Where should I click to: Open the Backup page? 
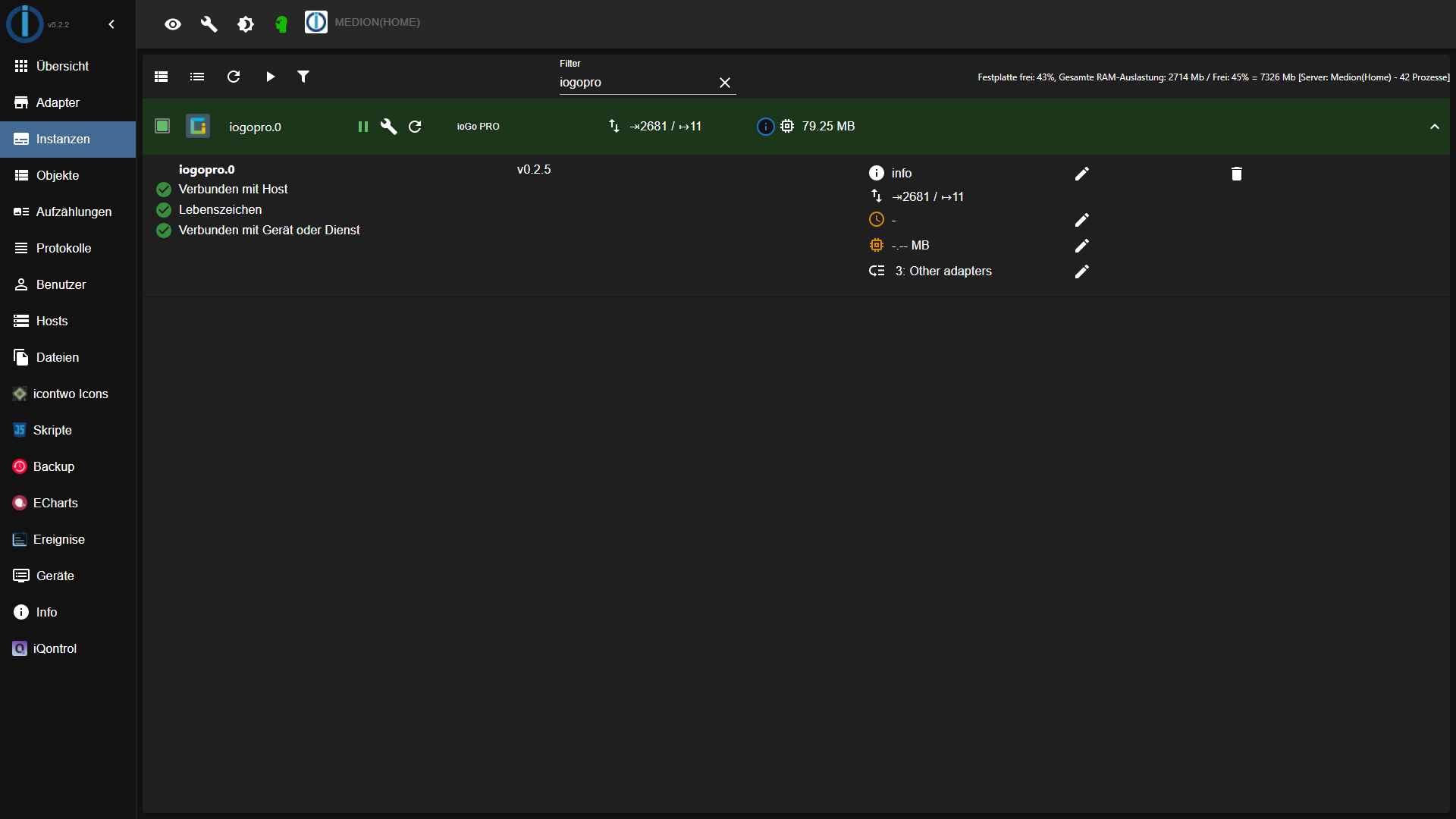pyautogui.click(x=68, y=466)
